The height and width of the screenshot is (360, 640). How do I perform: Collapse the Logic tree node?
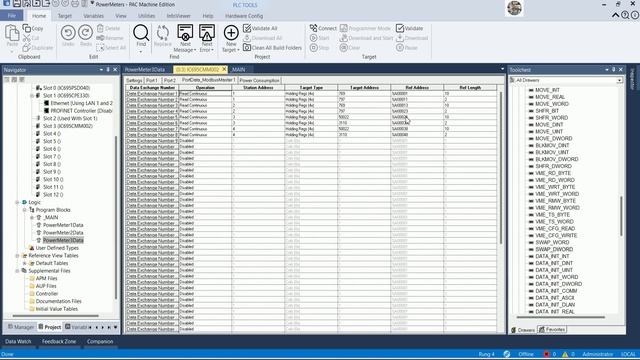click(x=17, y=202)
